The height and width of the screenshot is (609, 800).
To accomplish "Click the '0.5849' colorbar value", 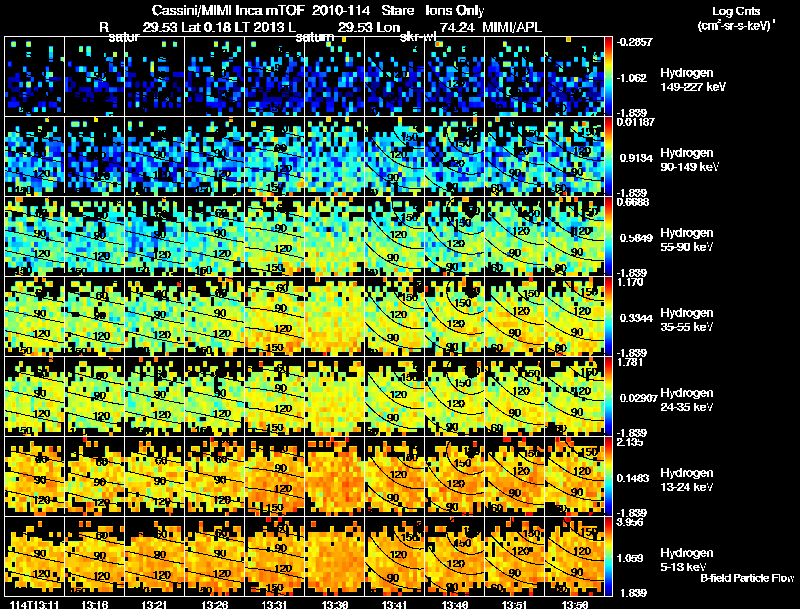I will tap(636, 238).
